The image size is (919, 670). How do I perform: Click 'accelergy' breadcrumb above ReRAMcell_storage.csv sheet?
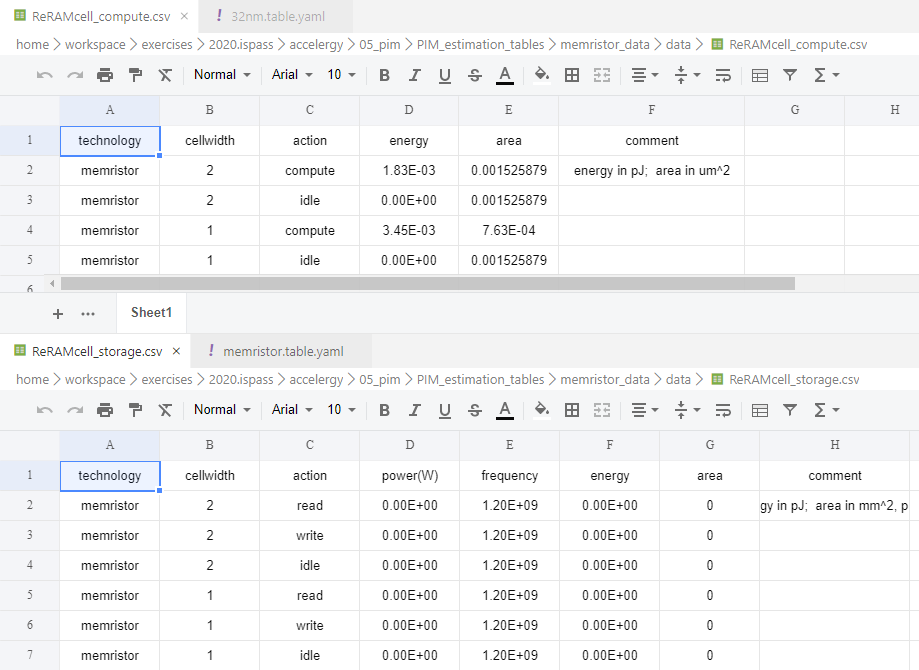316,379
